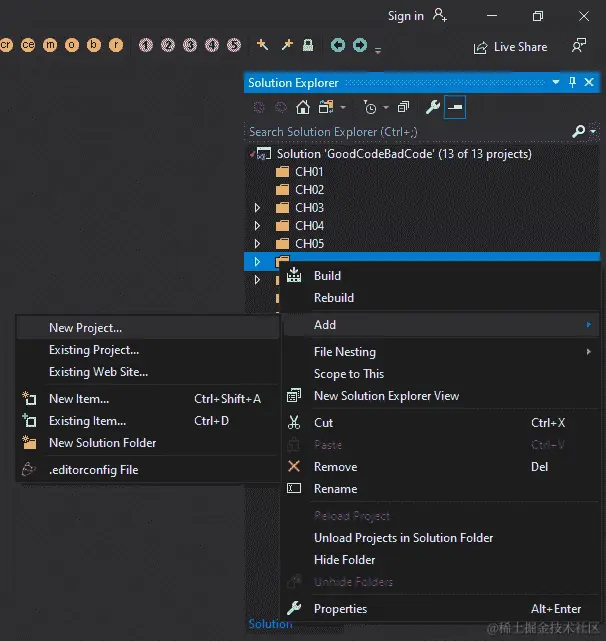Click Collapse All icon in Solution Explorer
Viewport: 606px width, 641px height.
point(403,108)
